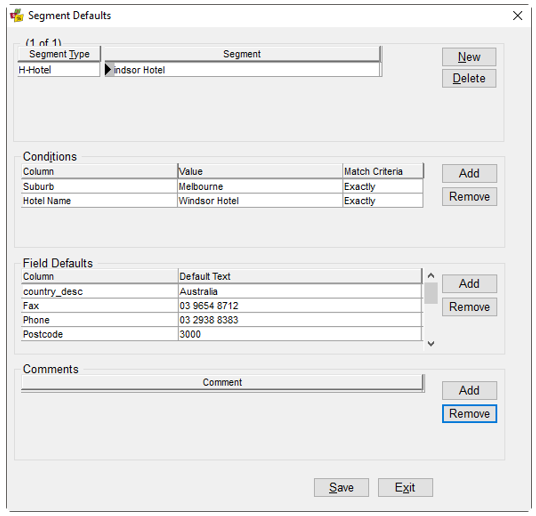Select the Phone field cell
This screenshot has height=516, width=536.
coord(99,320)
